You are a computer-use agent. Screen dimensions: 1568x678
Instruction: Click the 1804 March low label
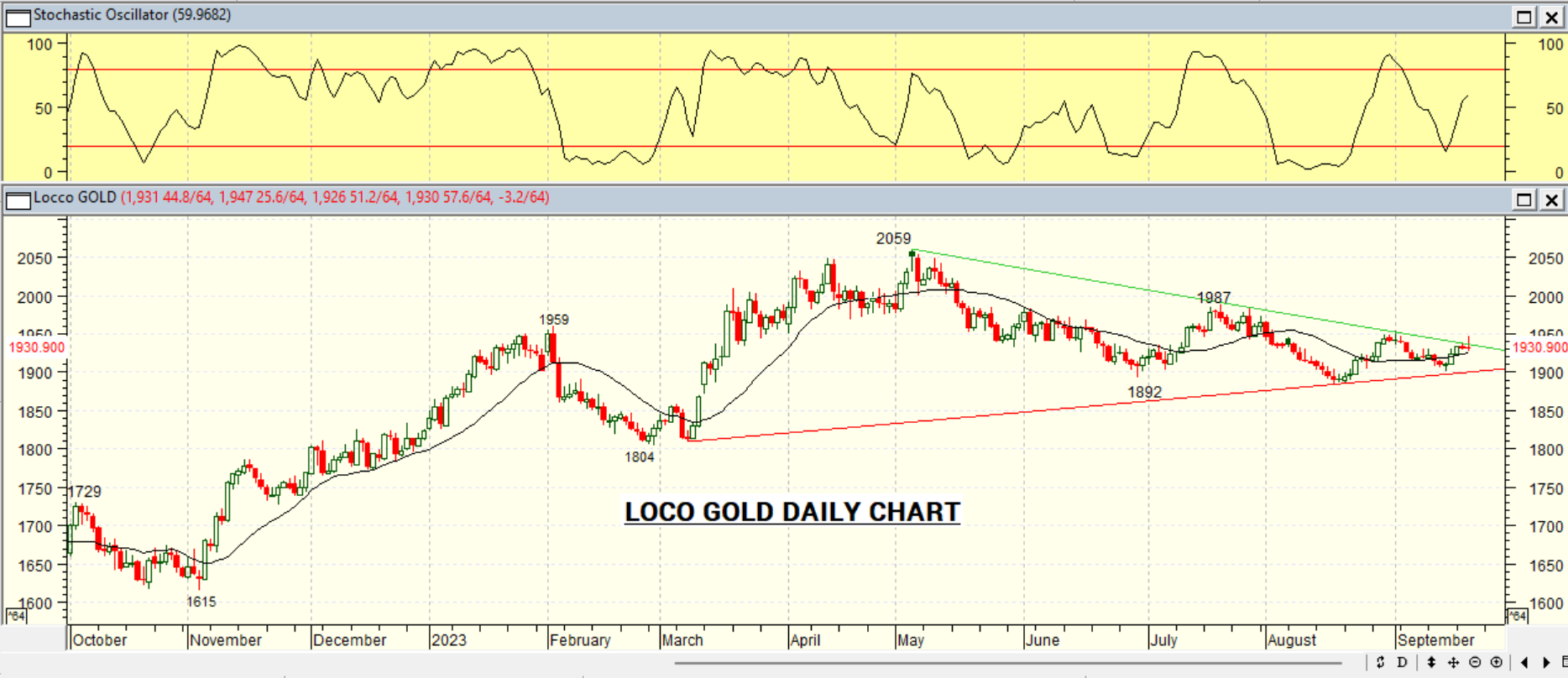coord(640,457)
